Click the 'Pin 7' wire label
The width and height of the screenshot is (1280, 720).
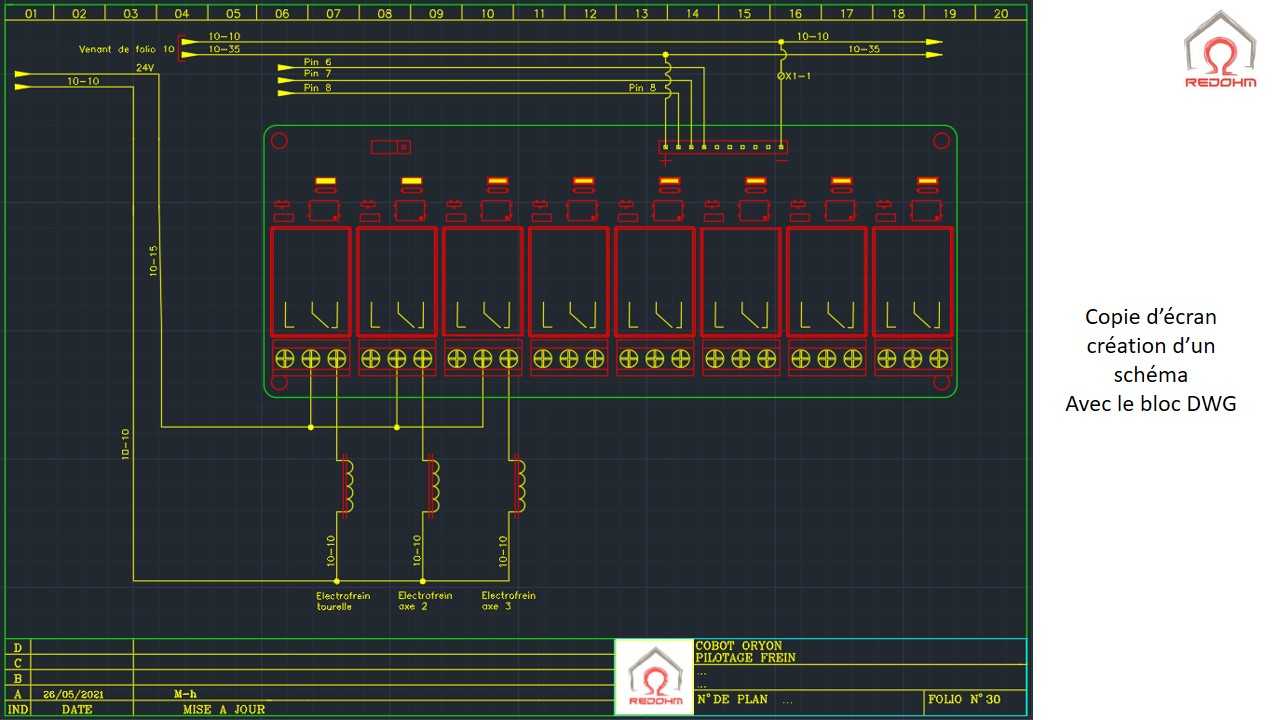[318, 74]
